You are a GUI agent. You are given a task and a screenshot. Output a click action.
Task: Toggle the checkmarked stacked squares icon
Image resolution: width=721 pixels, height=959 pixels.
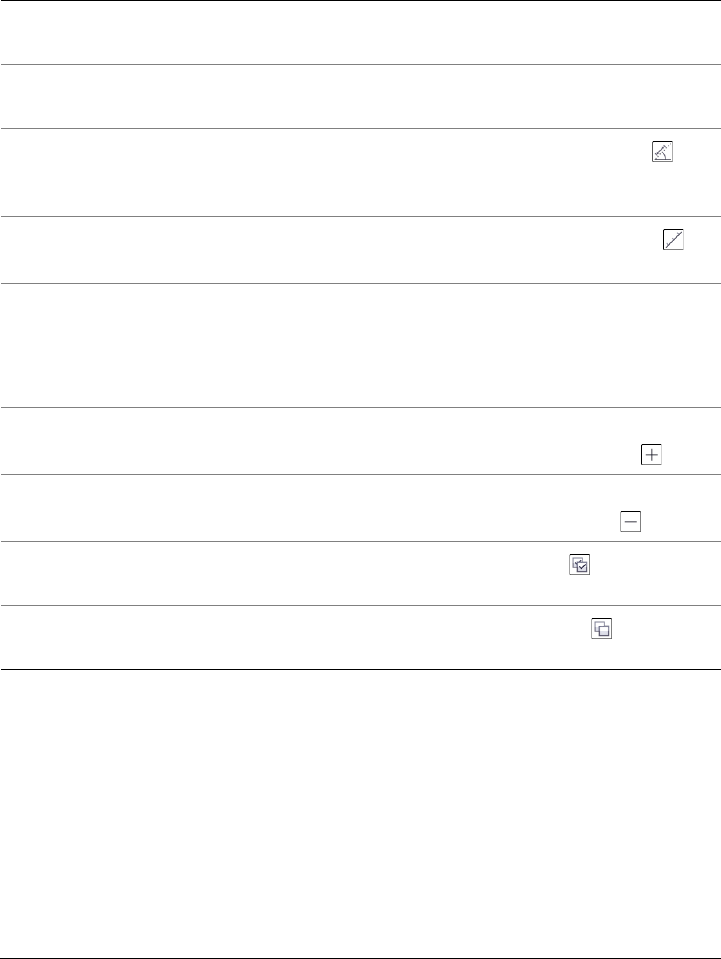pos(580,564)
